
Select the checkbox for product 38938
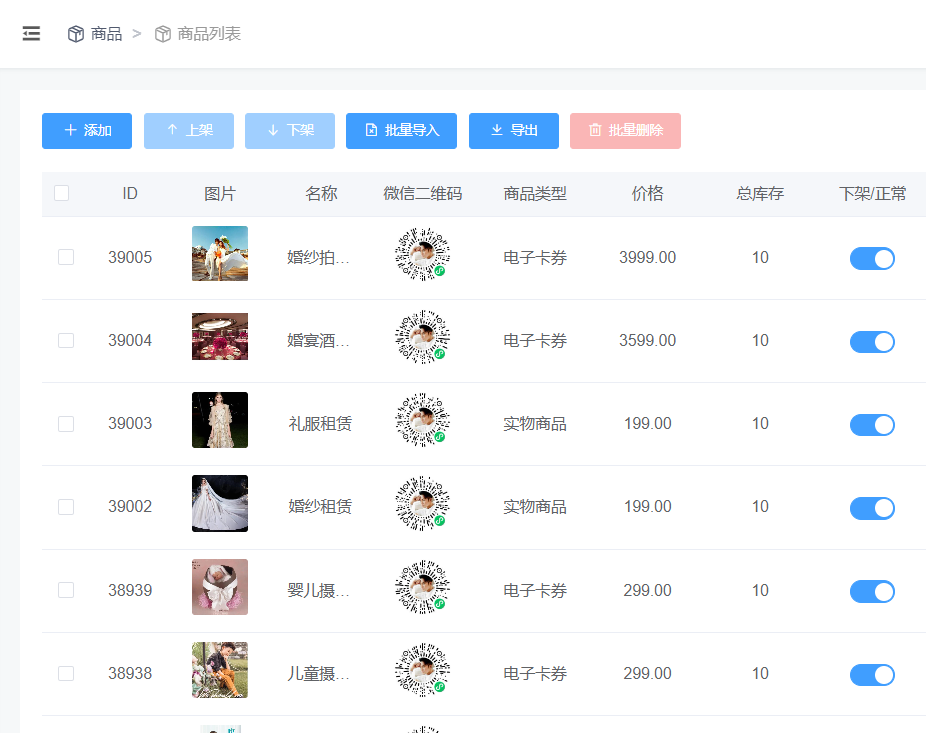pos(66,673)
